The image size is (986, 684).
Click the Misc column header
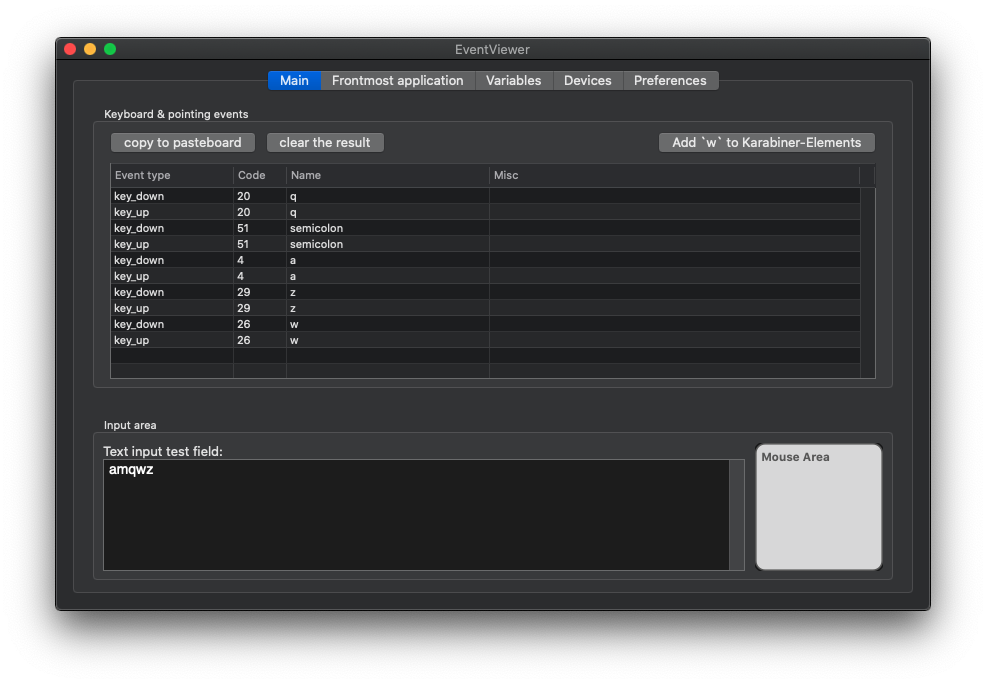coord(674,175)
